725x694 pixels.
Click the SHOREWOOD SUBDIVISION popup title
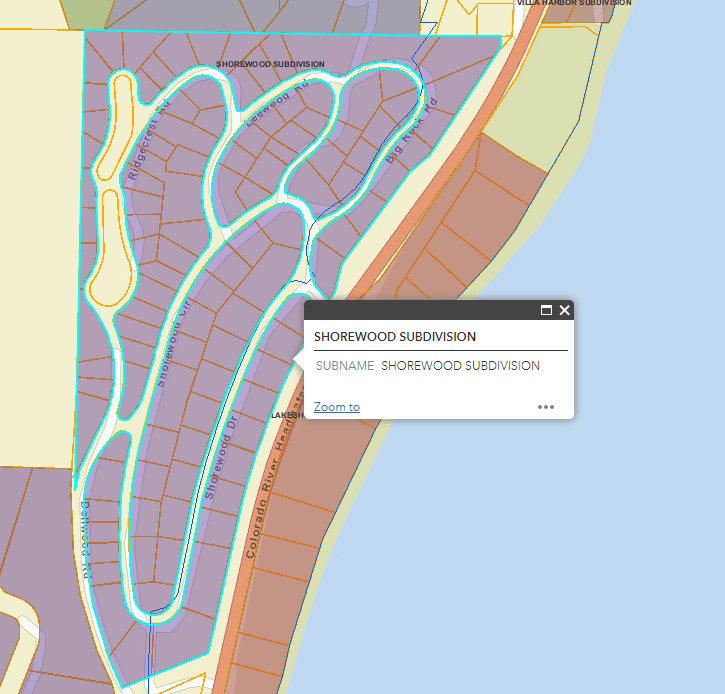(x=395, y=337)
